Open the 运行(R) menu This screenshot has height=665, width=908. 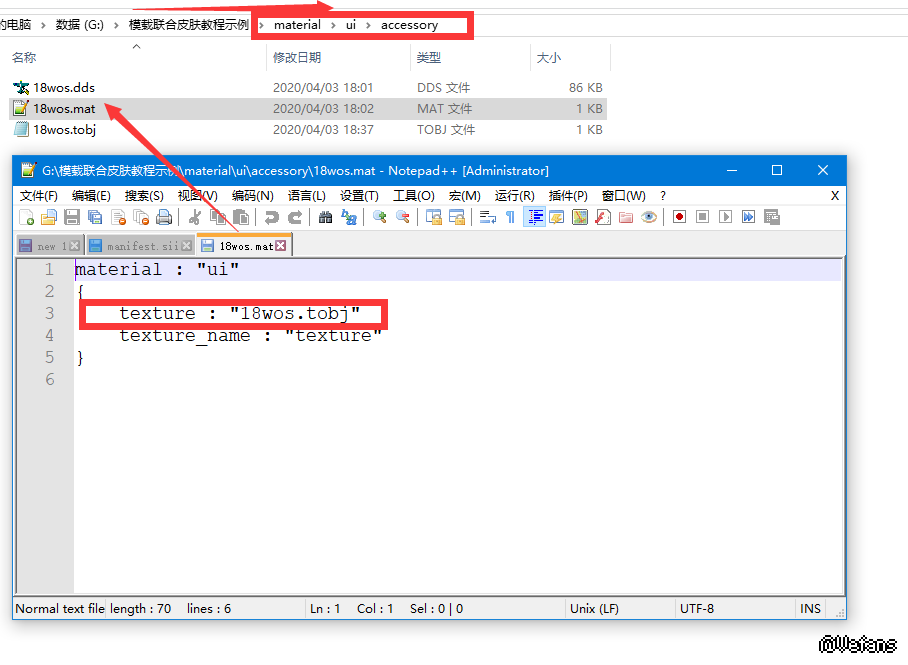point(514,196)
